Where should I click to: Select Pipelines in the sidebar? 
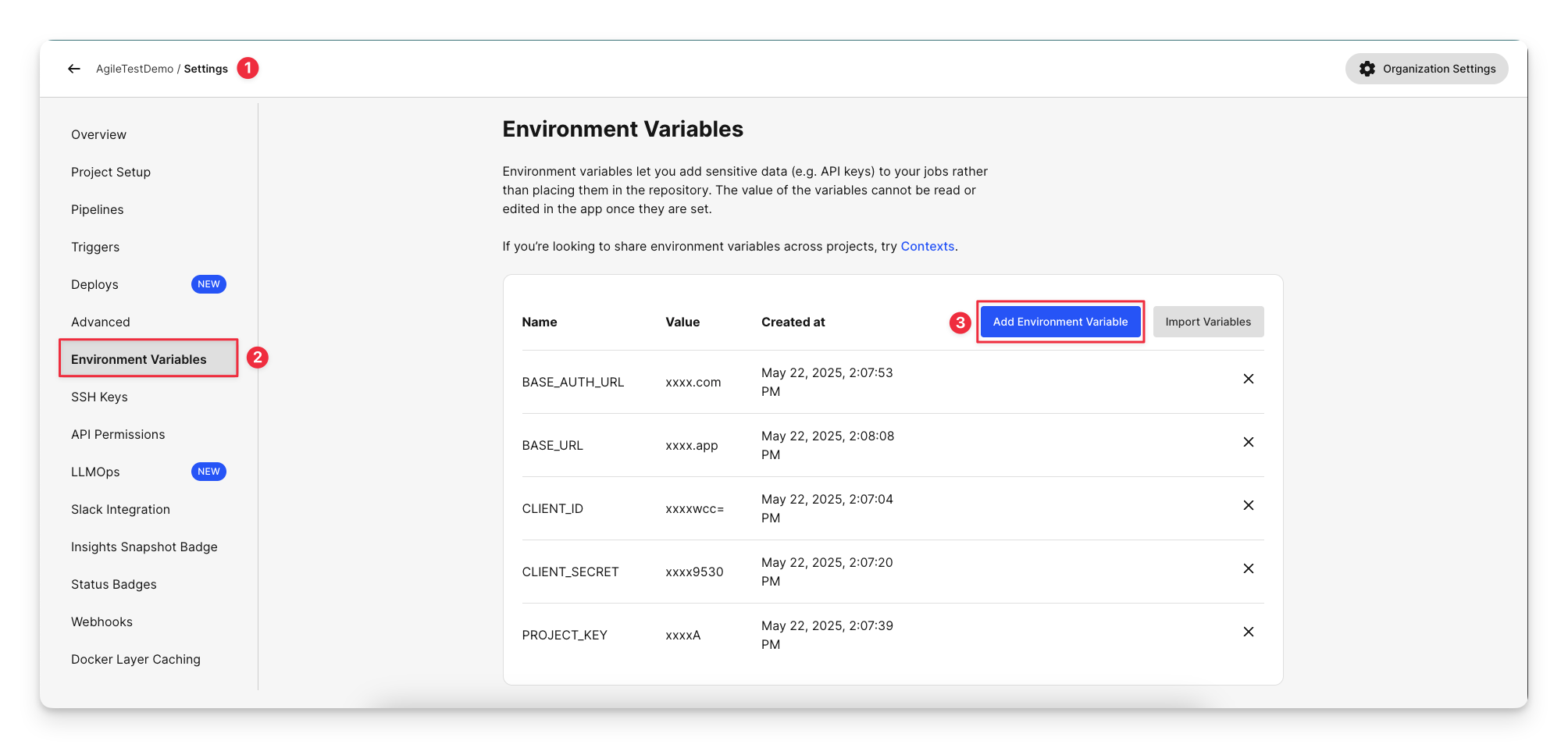click(97, 209)
